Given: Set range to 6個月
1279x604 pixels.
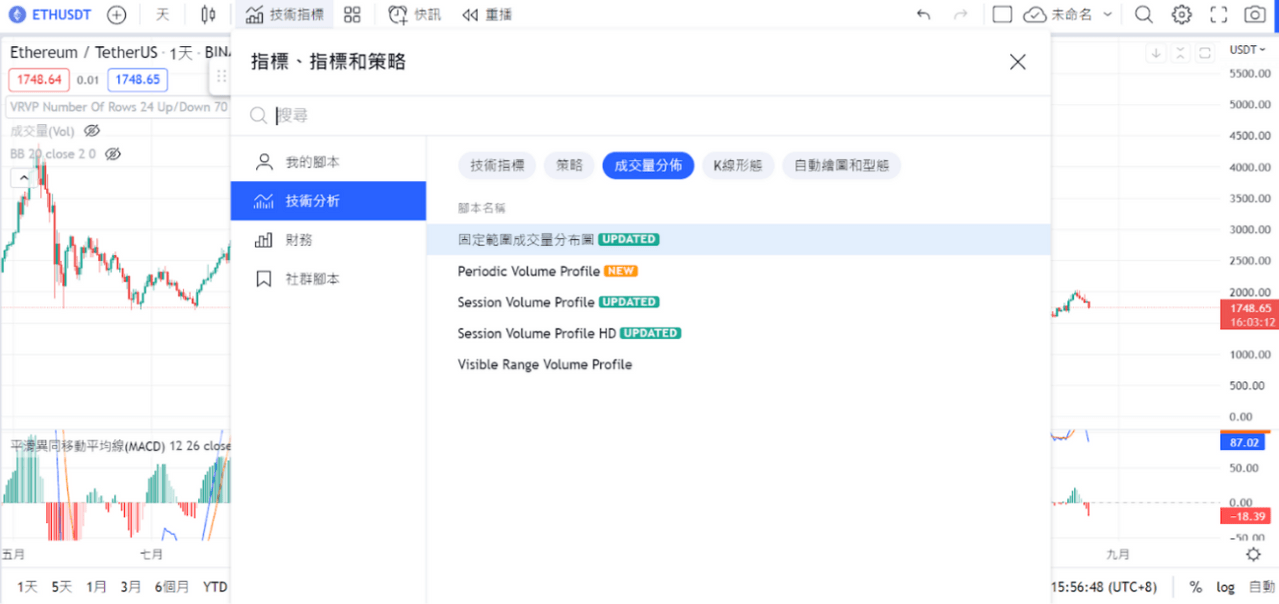Looking at the screenshot, I should pyautogui.click(x=172, y=587).
